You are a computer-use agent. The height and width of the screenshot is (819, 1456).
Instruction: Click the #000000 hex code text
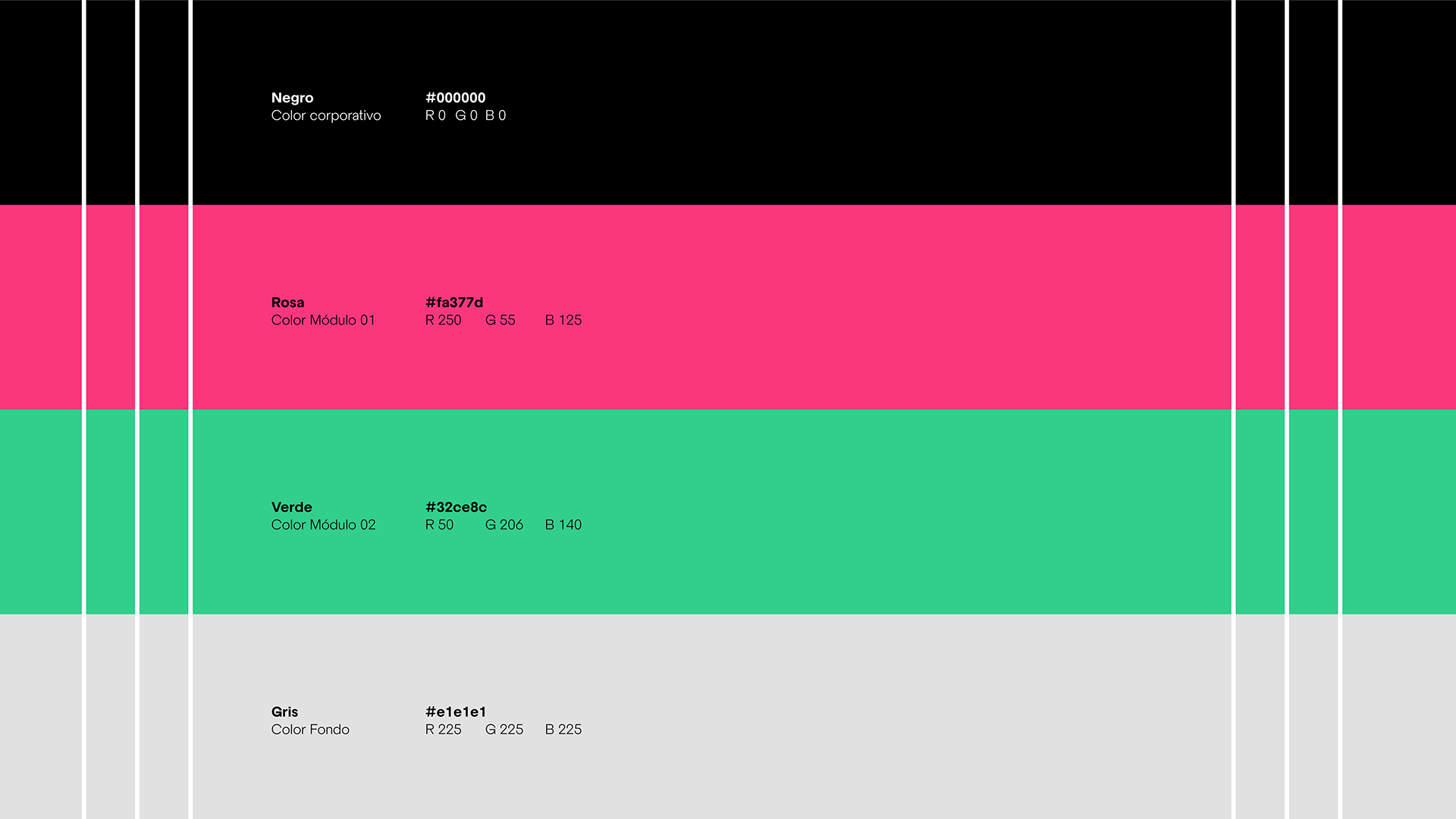click(455, 98)
